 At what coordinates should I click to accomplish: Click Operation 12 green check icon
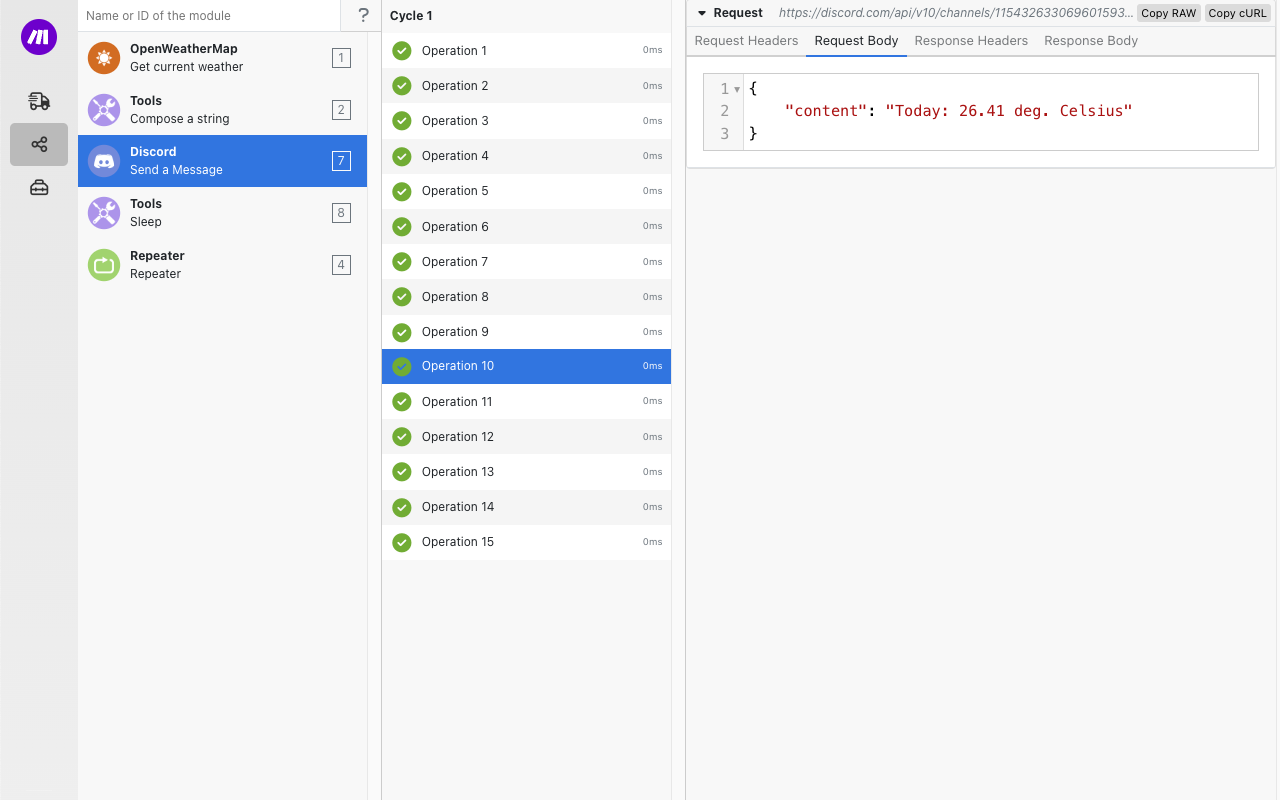[402, 437]
